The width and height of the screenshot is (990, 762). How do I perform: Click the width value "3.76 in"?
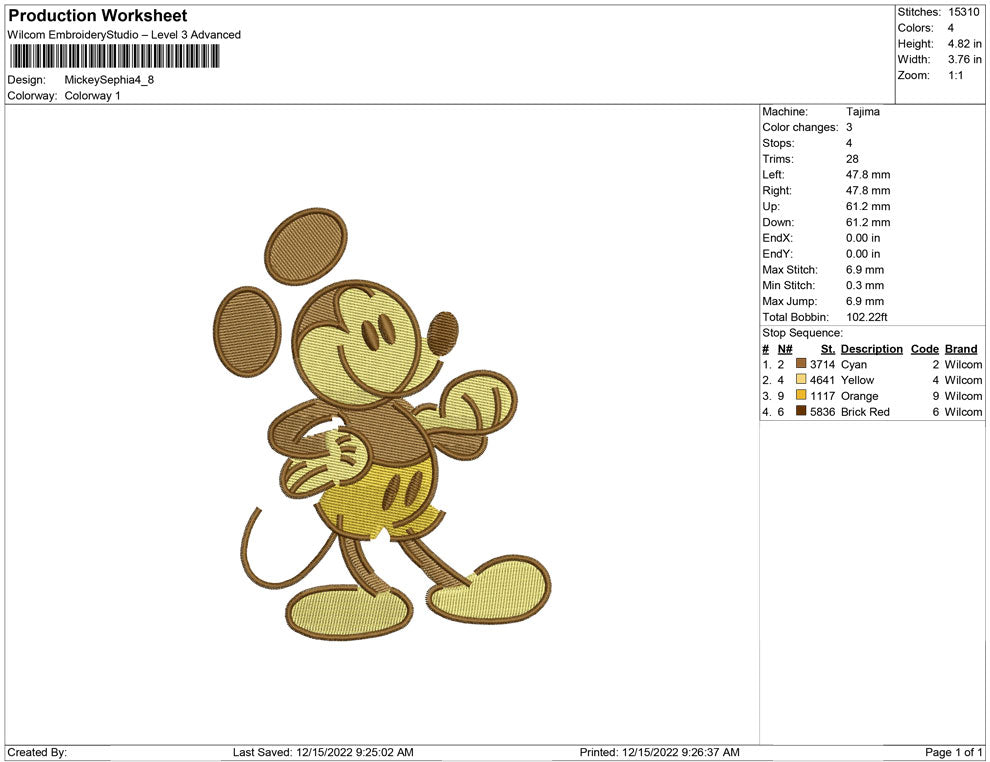click(x=964, y=59)
